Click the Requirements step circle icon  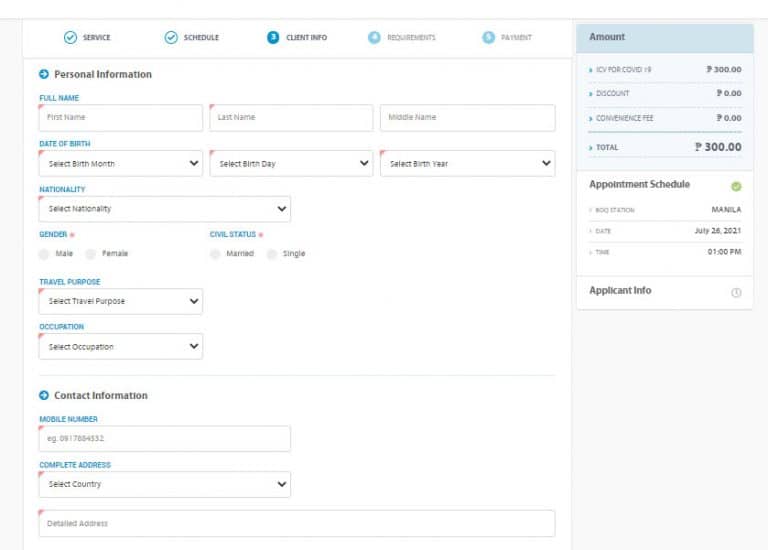click(x=374, y=38)
